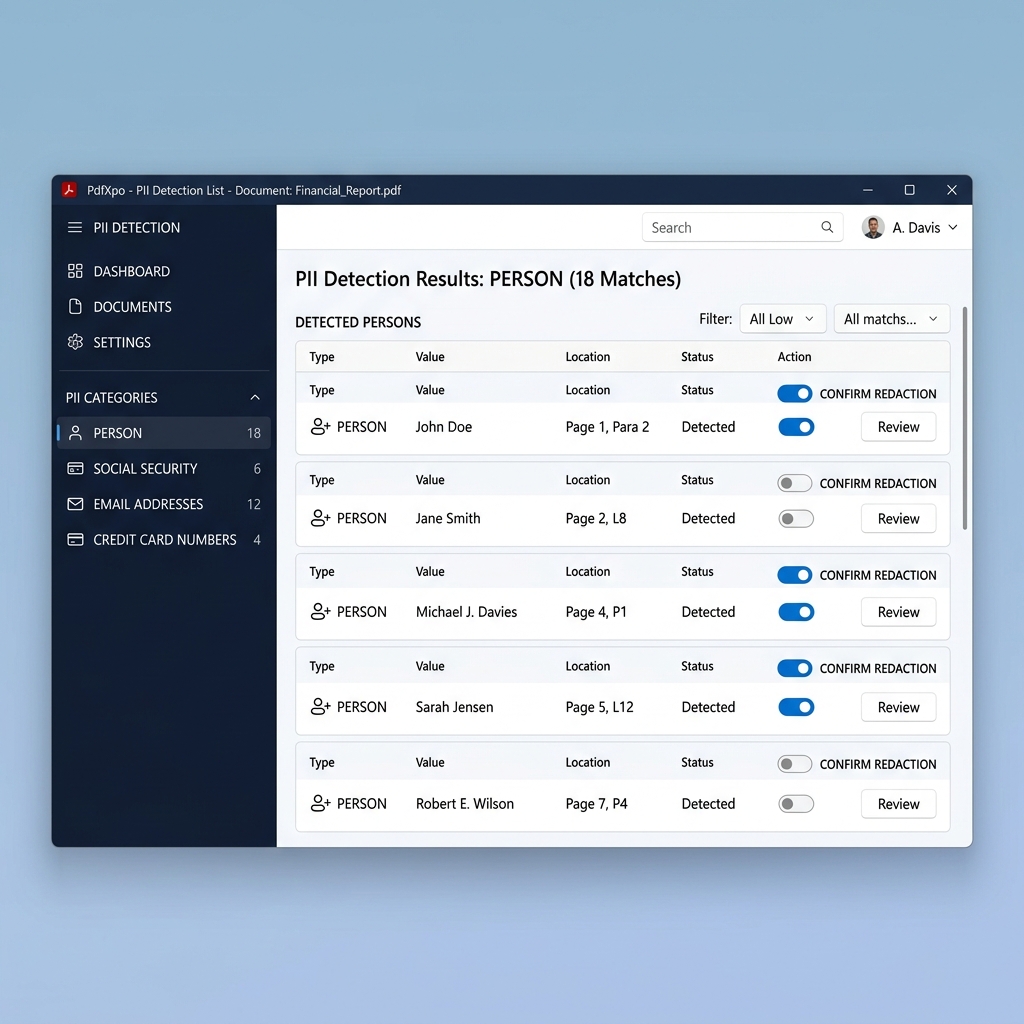Viewport: 1024px width, 1024px height.
Task: Click the Email Addresses envelope icon
Action: click(74, 504)
